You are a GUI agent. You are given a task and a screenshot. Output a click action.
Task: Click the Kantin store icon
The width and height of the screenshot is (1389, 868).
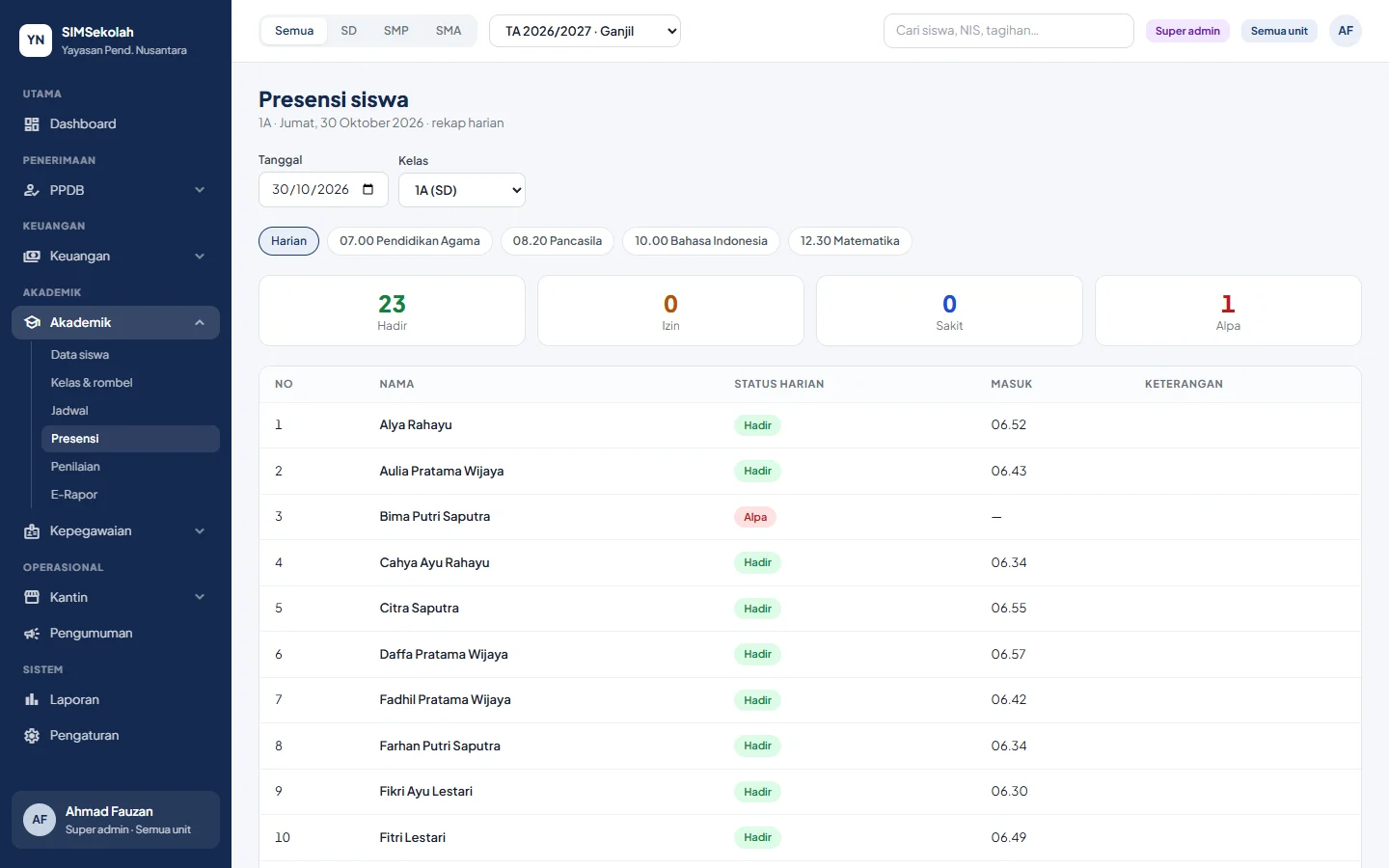tap(32, 598)
